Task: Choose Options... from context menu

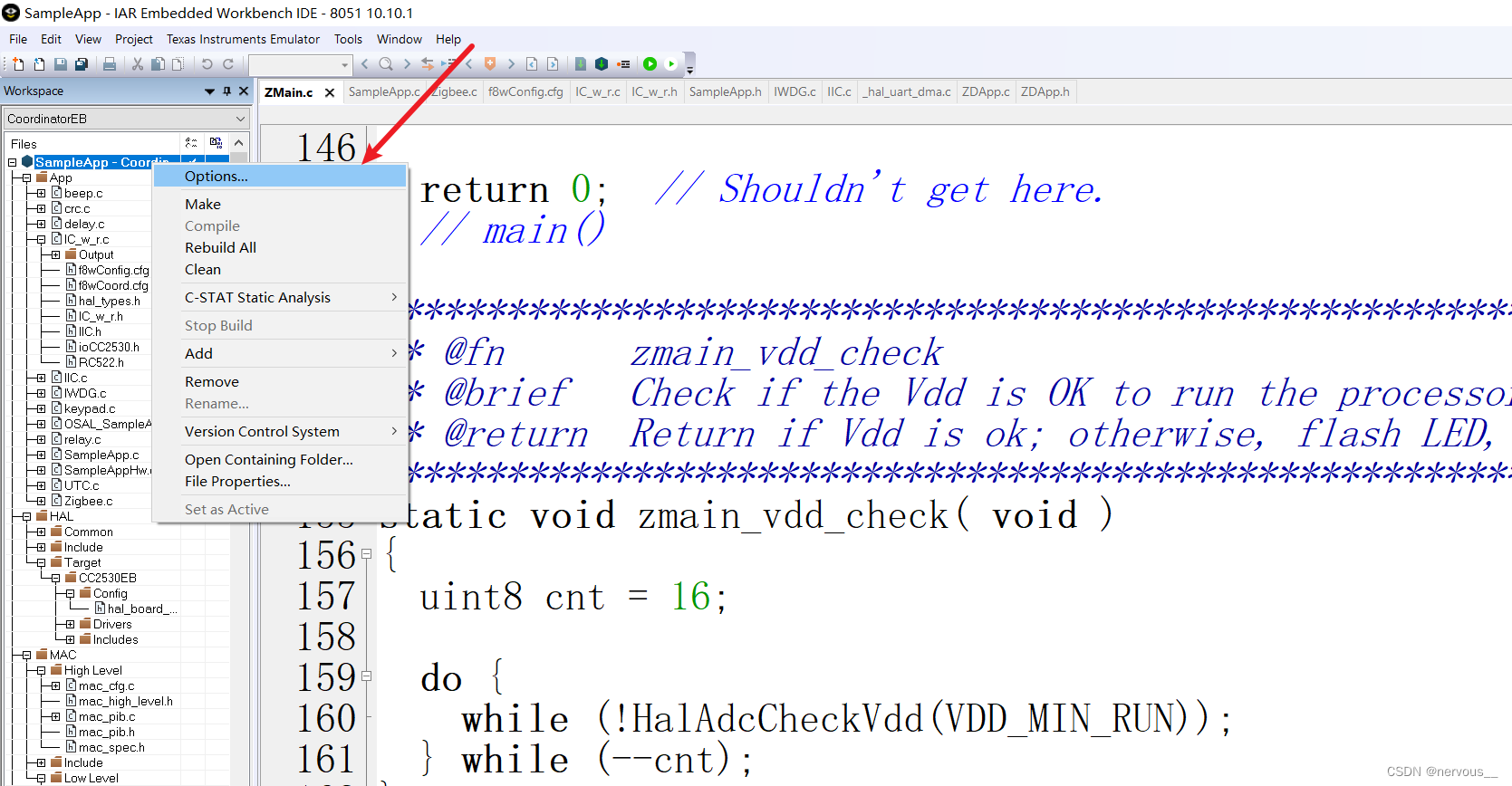Action: (280, 177)
